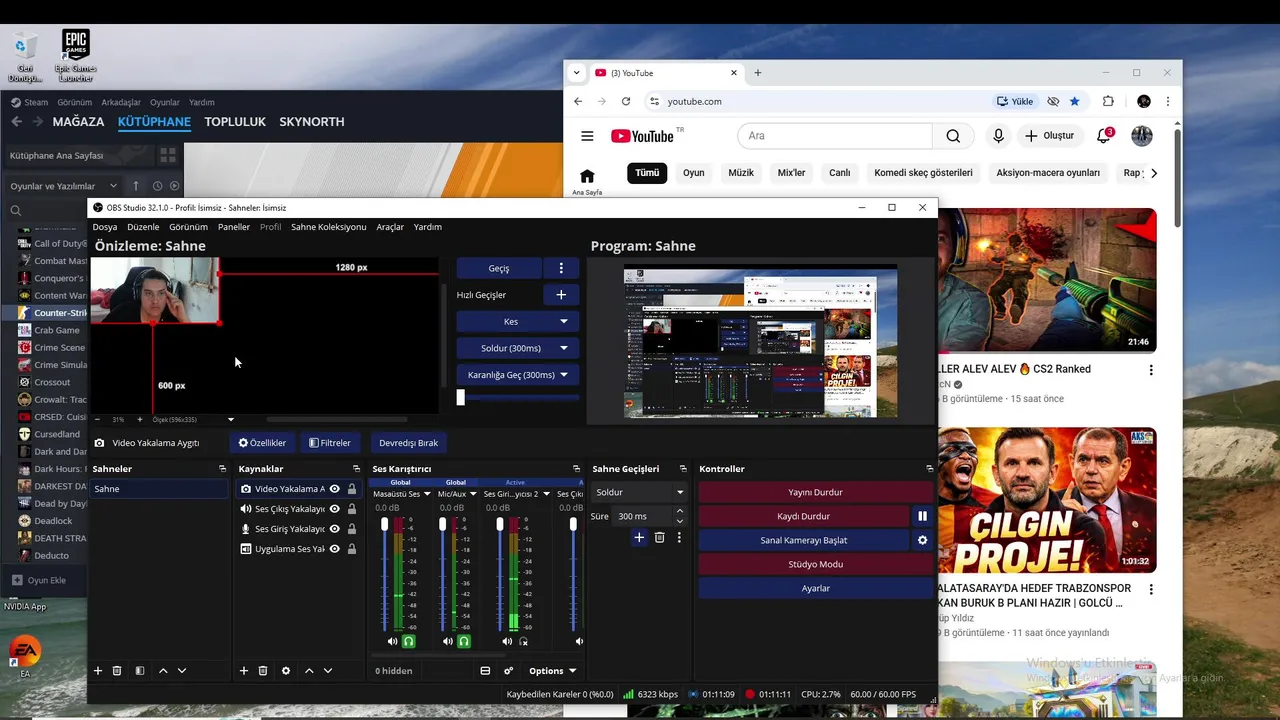Screen dimensions: 1280x720
Task: Click the Stüdyo Modu button
Action: (x=815, y=564)
